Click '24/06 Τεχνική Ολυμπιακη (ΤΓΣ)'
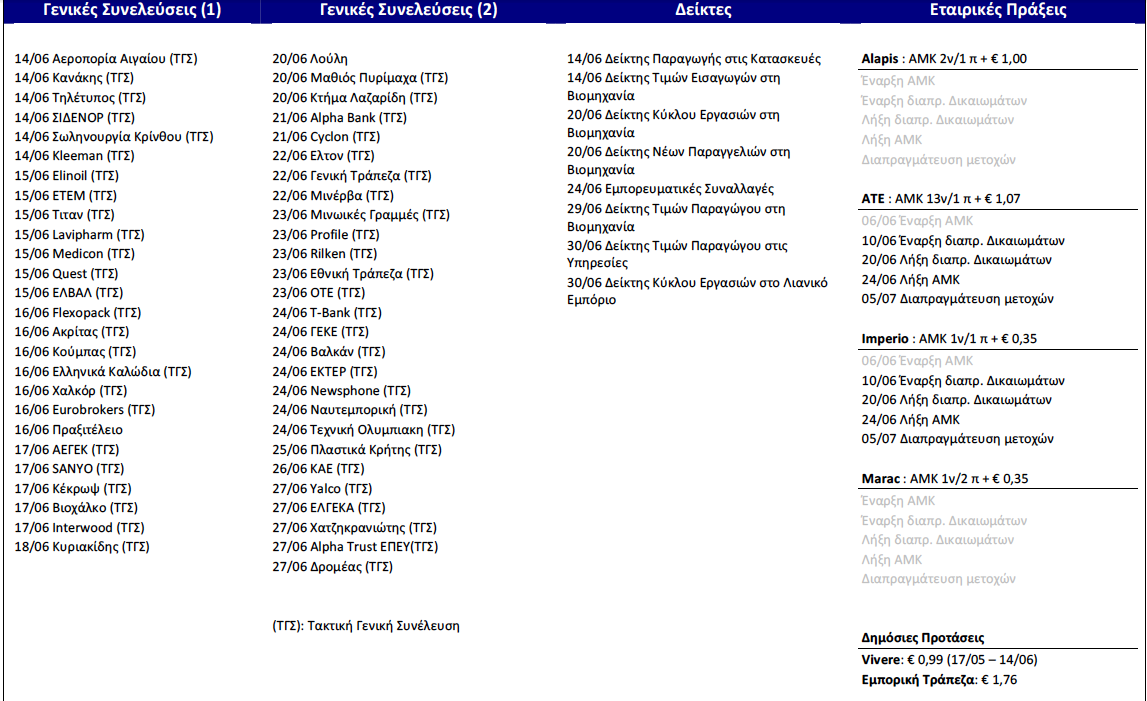The width and height of the screenshot is (1147, 701). coord(364,430)
